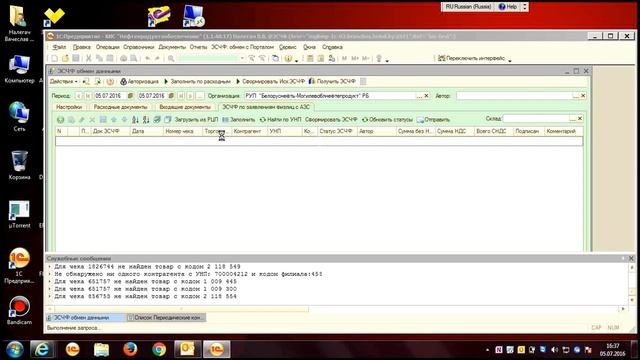The height and width of the screenshot is (360, 640).
Task: Click Найти по УНП button
Action: click(280, 120)
